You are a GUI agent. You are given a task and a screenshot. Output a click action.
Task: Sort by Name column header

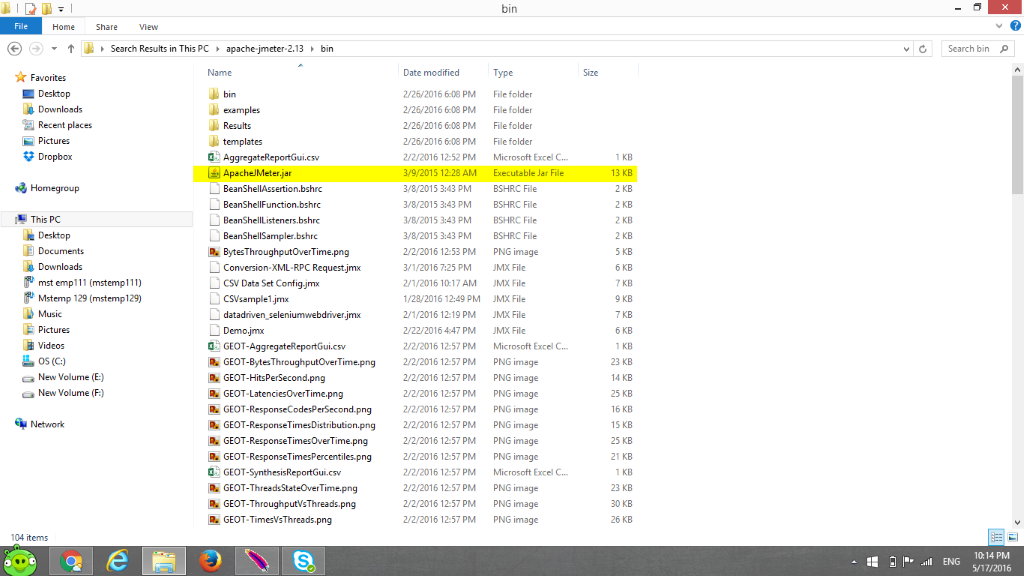coord(219,72)
